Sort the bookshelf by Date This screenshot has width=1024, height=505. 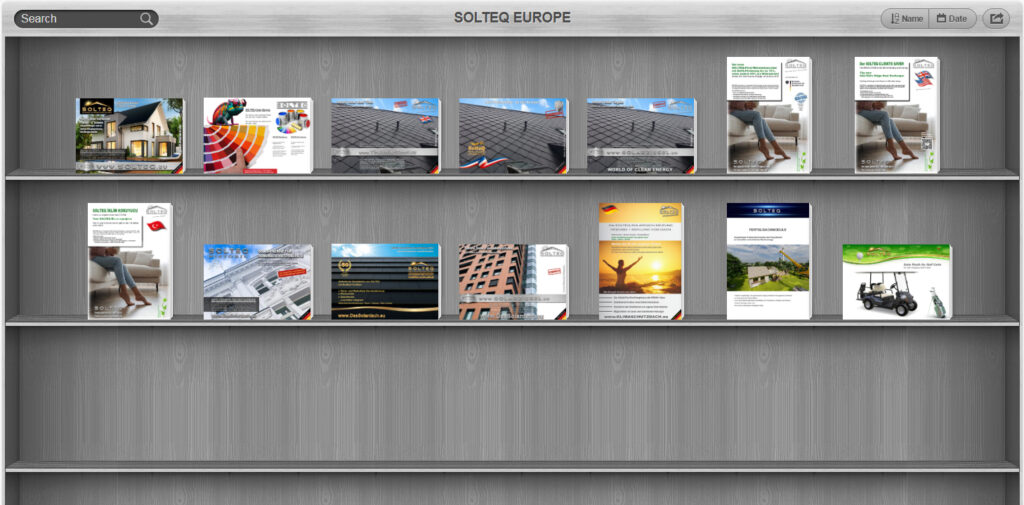tap(952, 19)
